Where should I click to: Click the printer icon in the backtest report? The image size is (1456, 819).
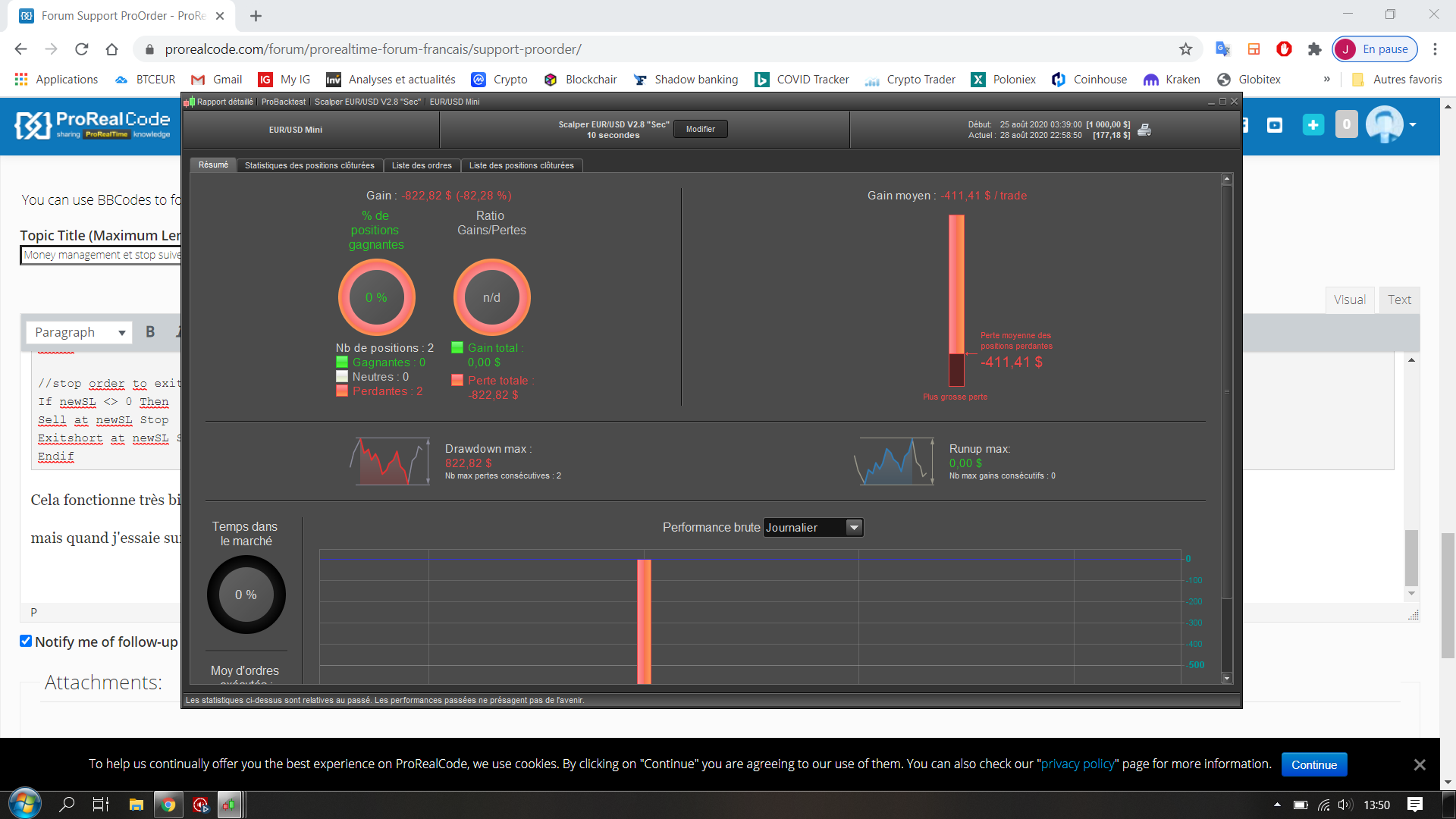point(1144,130)
